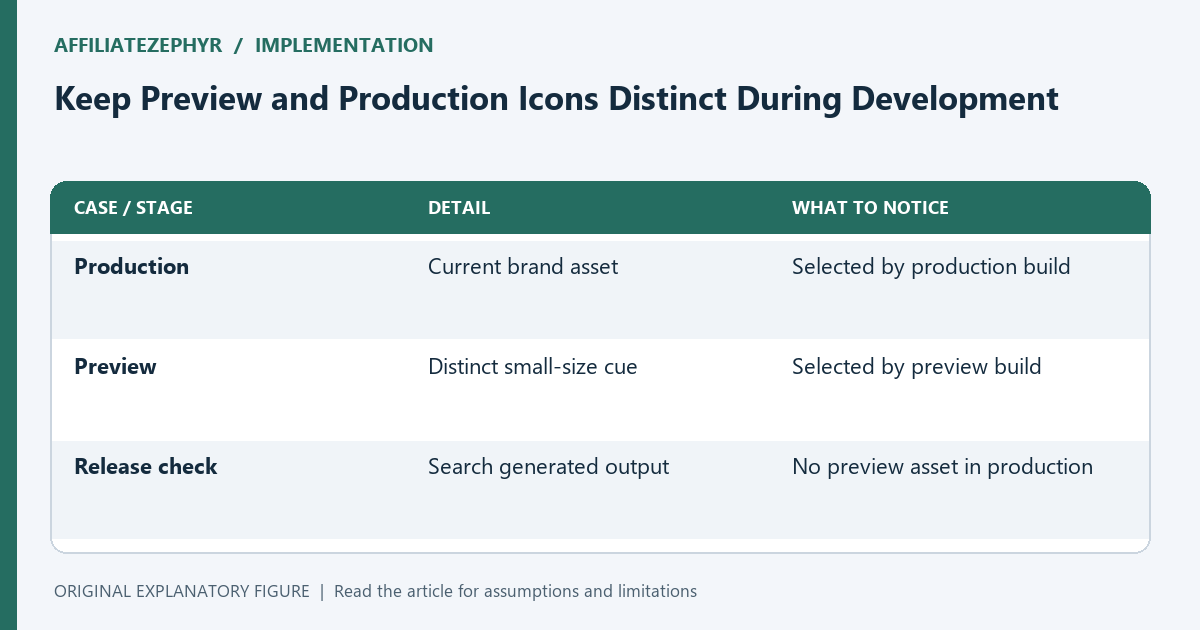Select the WHAT TO NOTICE column header
Image resolution: width=1200 pixels, height=630 pixels.
click(x=870, y=208)
